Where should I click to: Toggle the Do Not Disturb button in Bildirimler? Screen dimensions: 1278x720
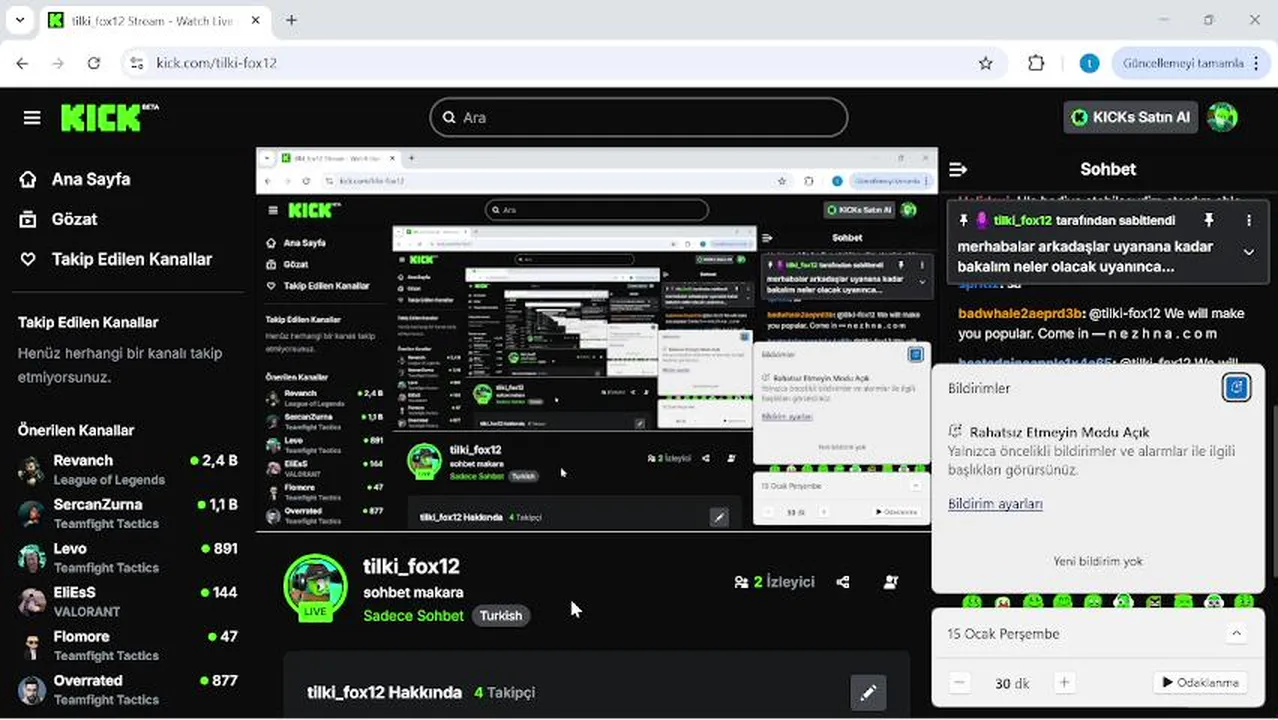[x=1236, y=387]
